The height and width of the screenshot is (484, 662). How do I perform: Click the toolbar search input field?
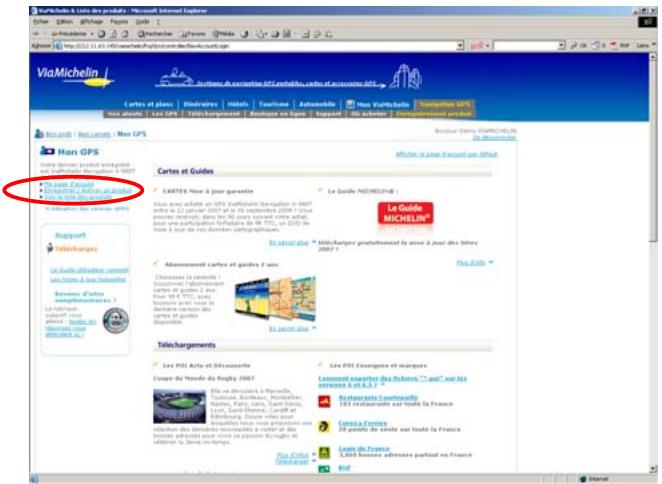pyautogui.click(x=526, y=45)
